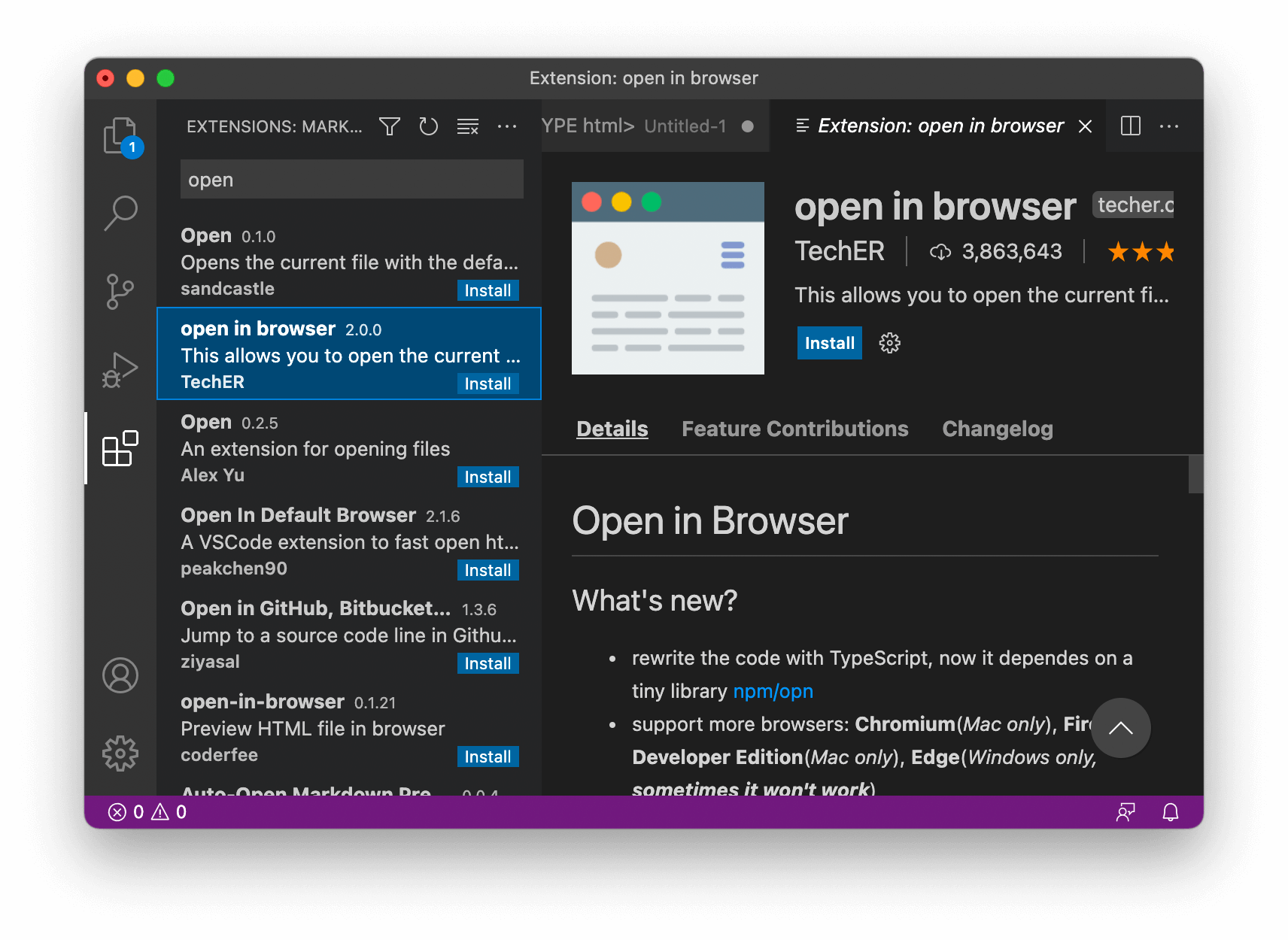Open the Feature Contributions tab
Screen dimensions: 1288x940
tap(795, 429)
